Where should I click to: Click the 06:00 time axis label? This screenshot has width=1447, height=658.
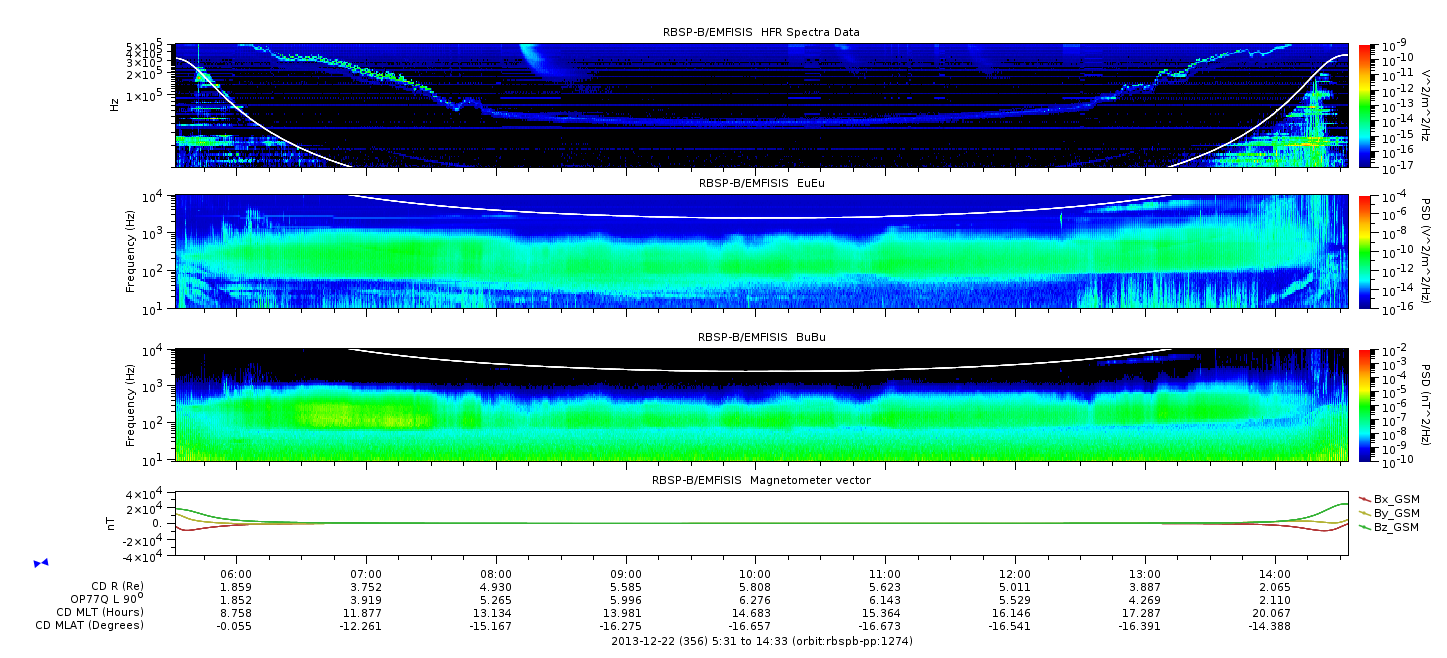point(236,573)
